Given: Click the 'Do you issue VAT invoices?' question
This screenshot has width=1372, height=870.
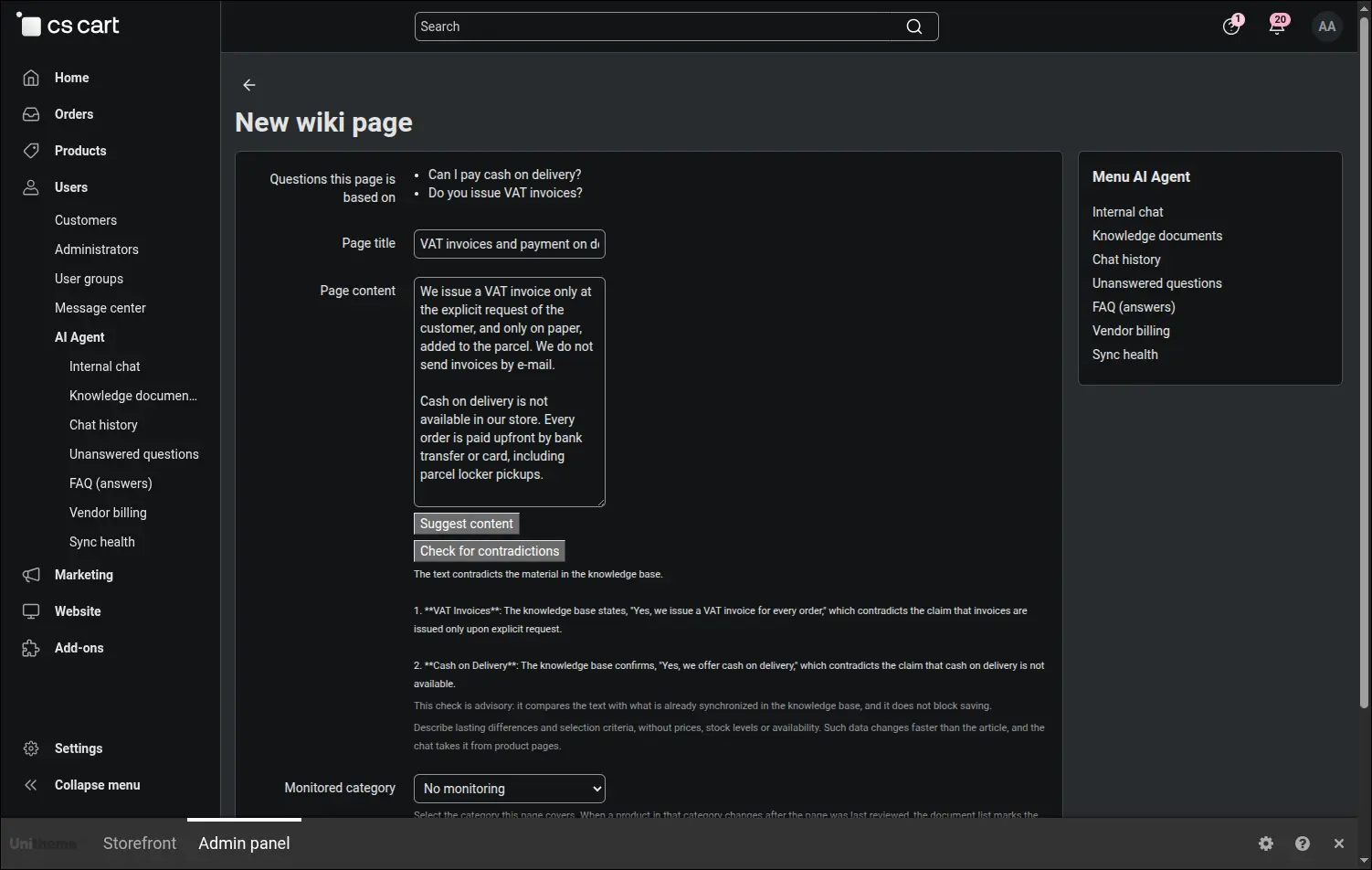Looking at the screenshot, I should (505, 193).
